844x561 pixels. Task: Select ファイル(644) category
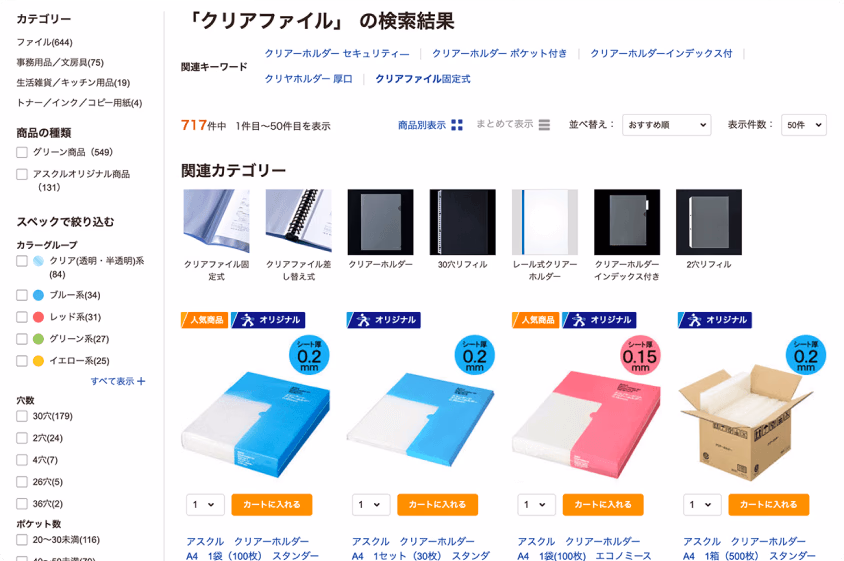[x=44, y=42]
